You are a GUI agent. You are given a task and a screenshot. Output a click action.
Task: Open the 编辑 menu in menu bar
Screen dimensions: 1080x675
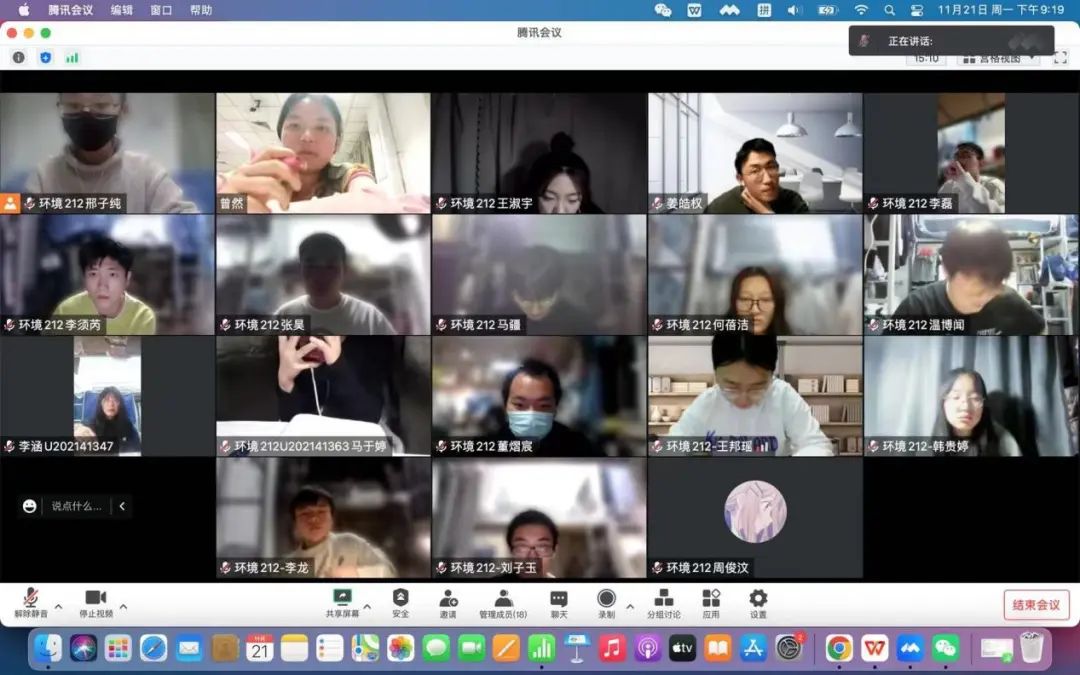(x=121, y=10)
